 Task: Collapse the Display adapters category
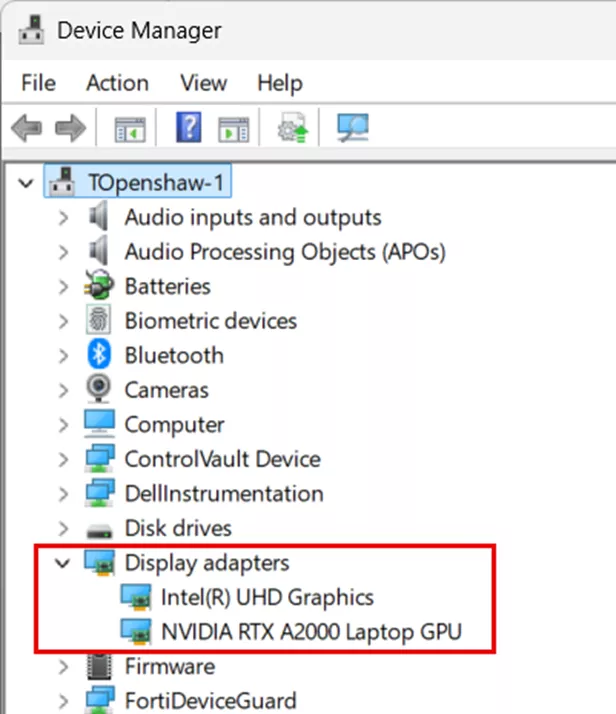pyautogui.click(x=62, y=563)
